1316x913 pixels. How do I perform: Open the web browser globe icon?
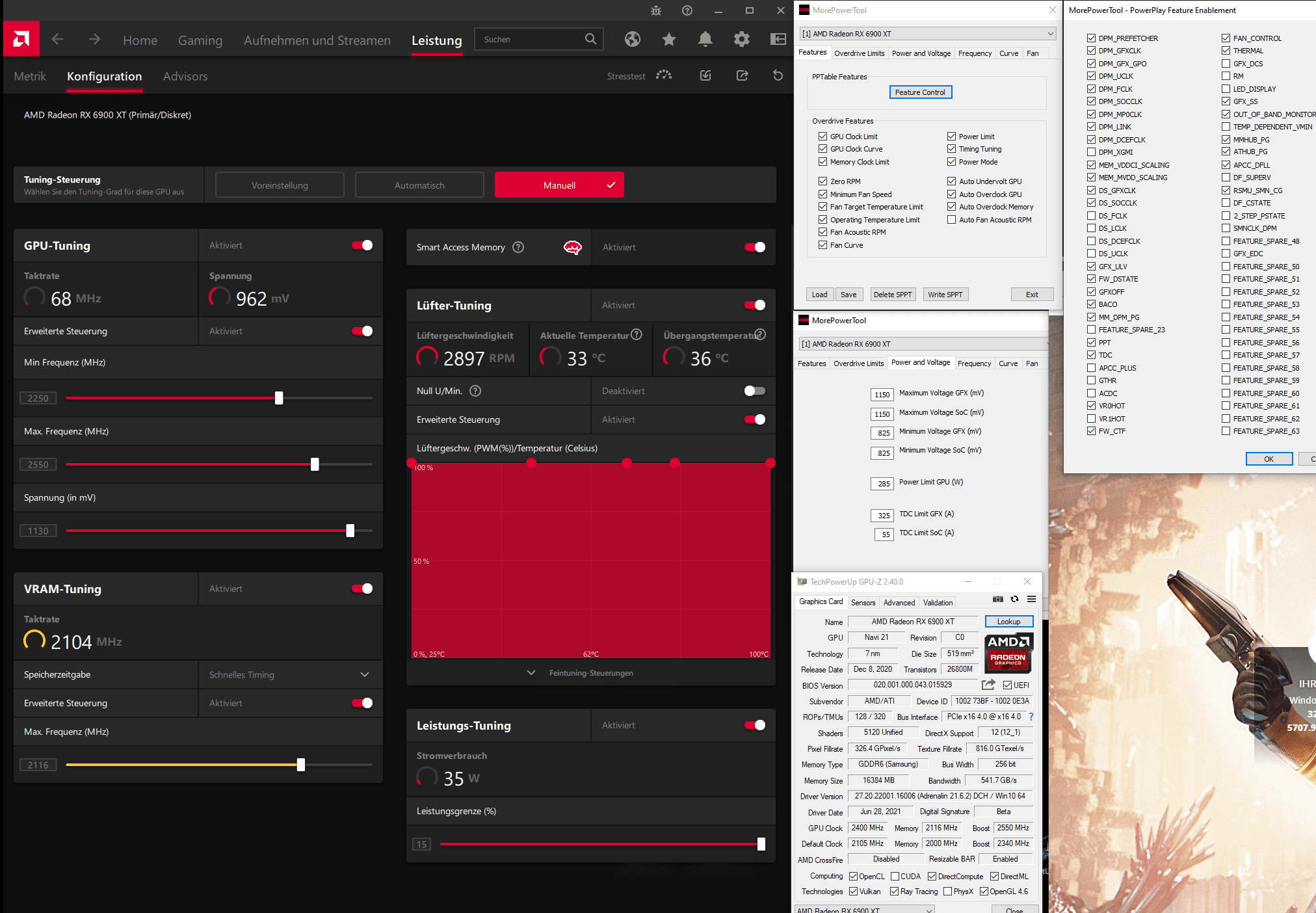(633, 40)
